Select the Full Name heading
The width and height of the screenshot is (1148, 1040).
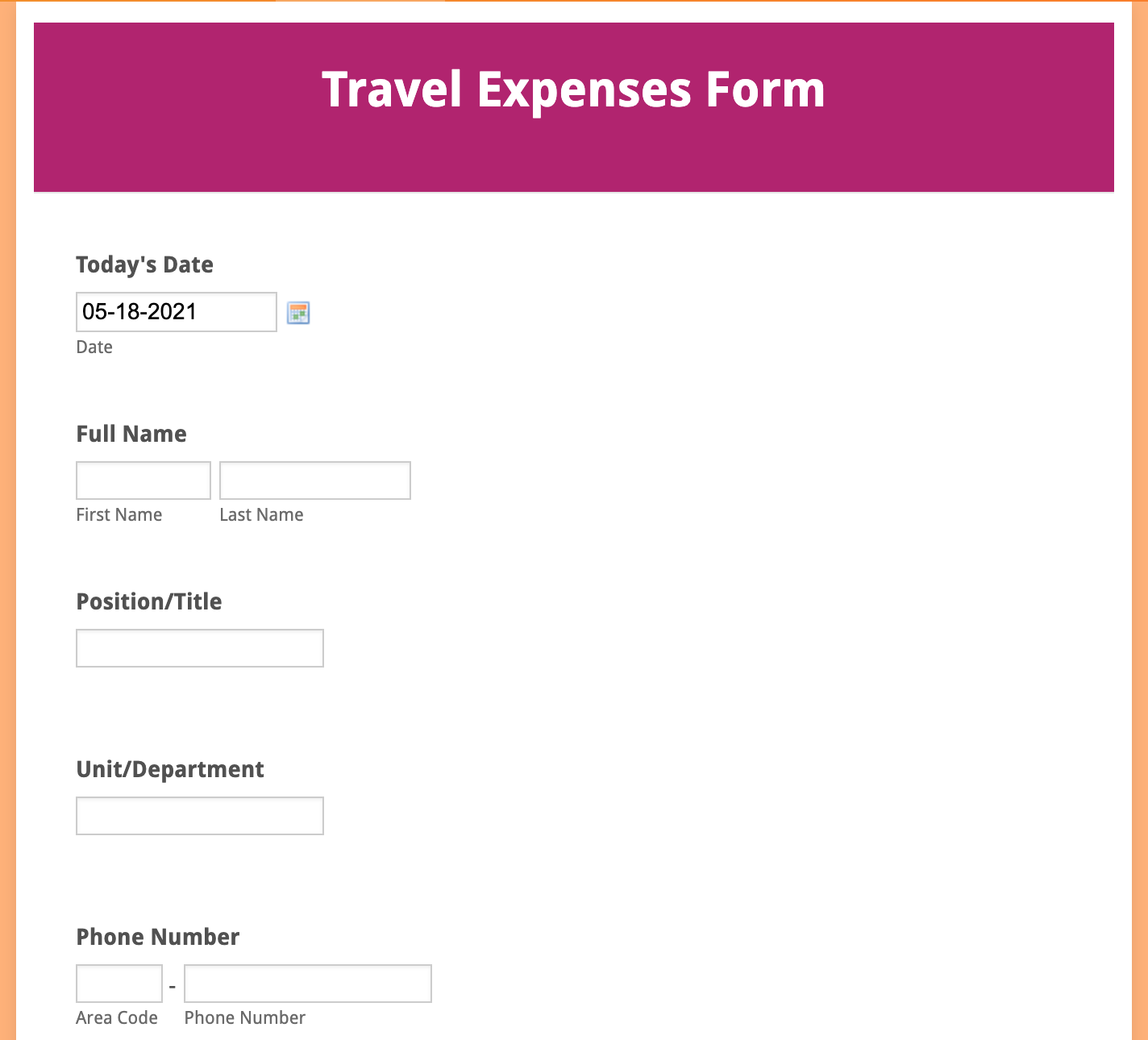click(x=131, y=434)
